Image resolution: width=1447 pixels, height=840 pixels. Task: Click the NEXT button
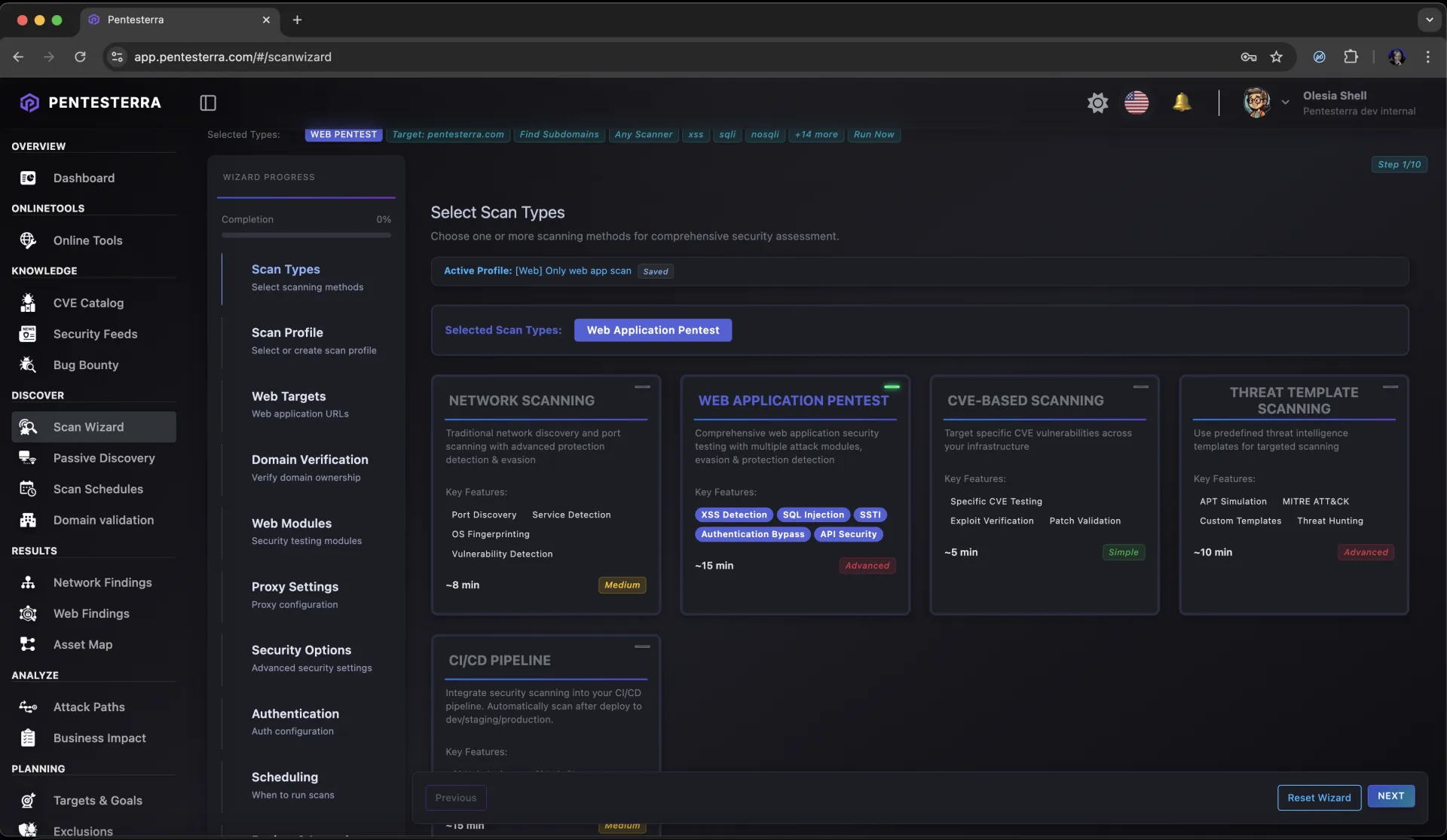click(1390, 796)
